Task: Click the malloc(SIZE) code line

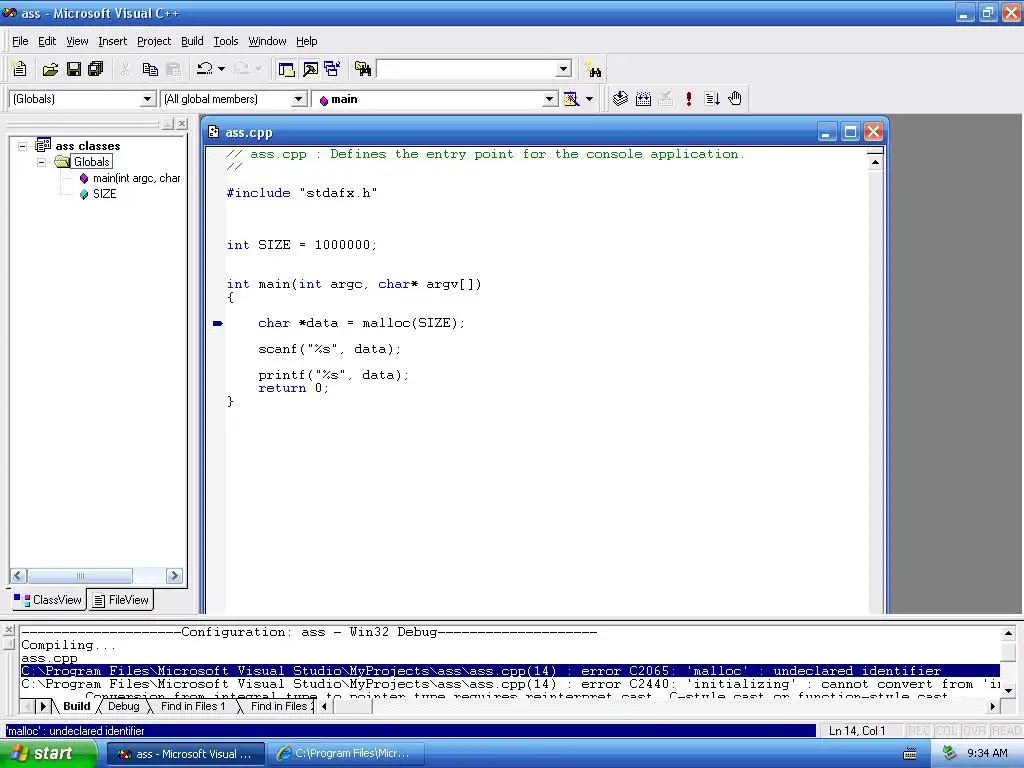Action: (x=361, y=323)
